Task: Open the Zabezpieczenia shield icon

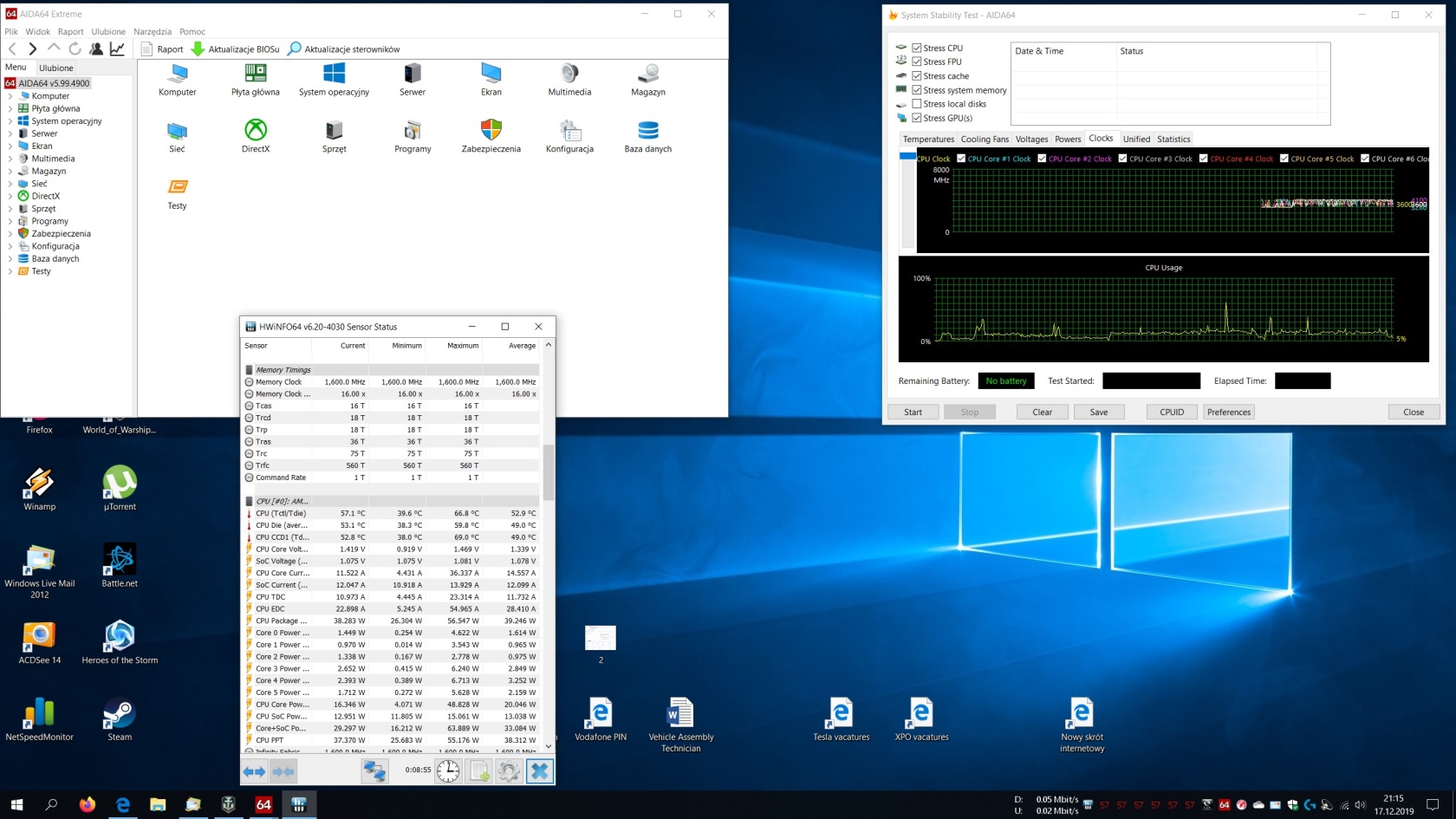Action: tap(491, 131)
